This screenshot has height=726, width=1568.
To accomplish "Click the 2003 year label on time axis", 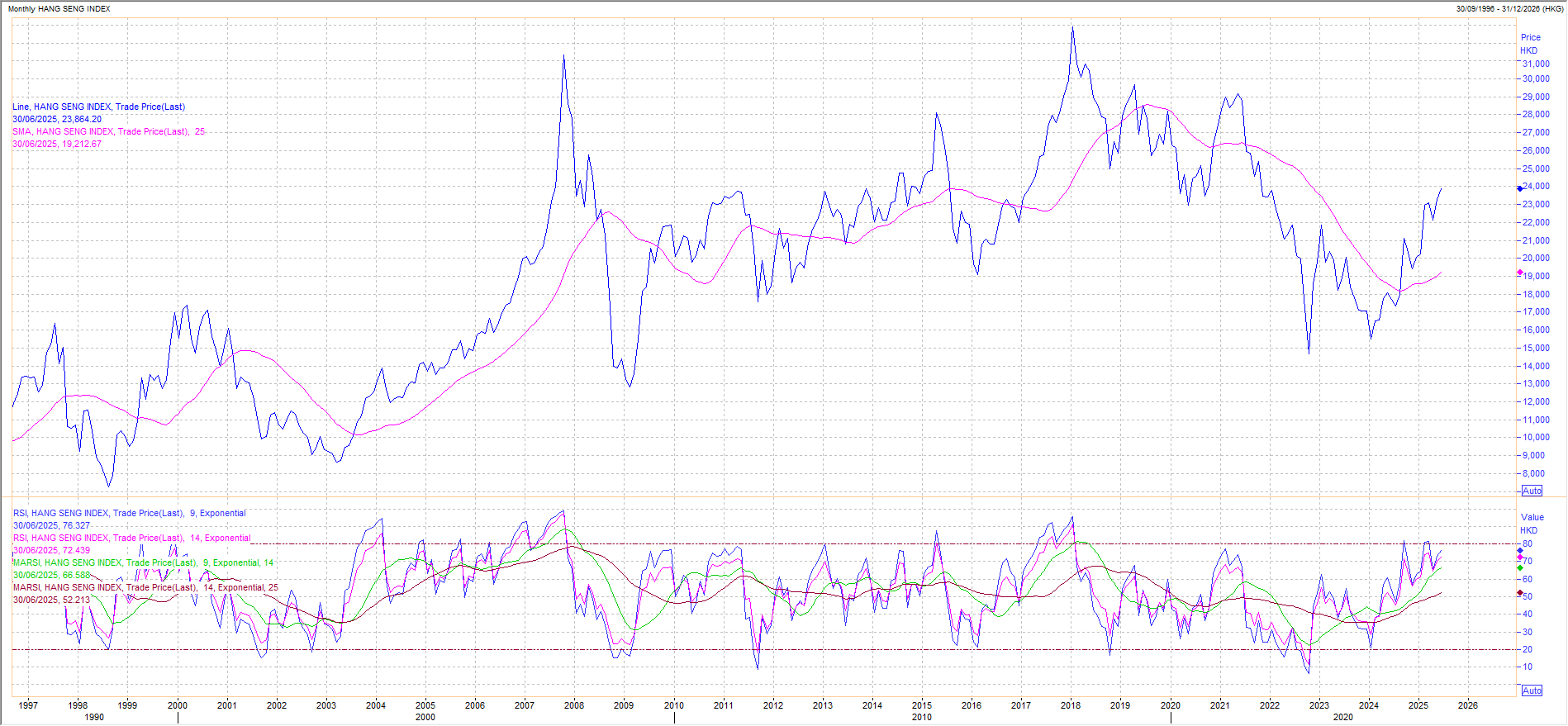I will tap(326, 705).
